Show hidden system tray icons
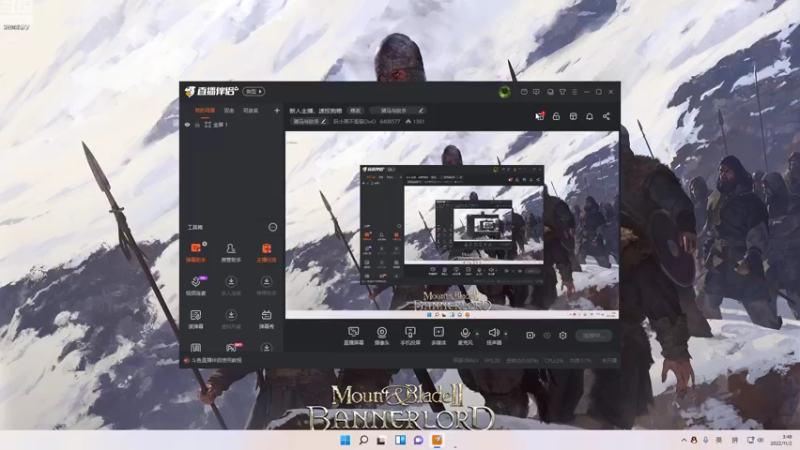The image size is (800, 450). [x=684, y=440]
